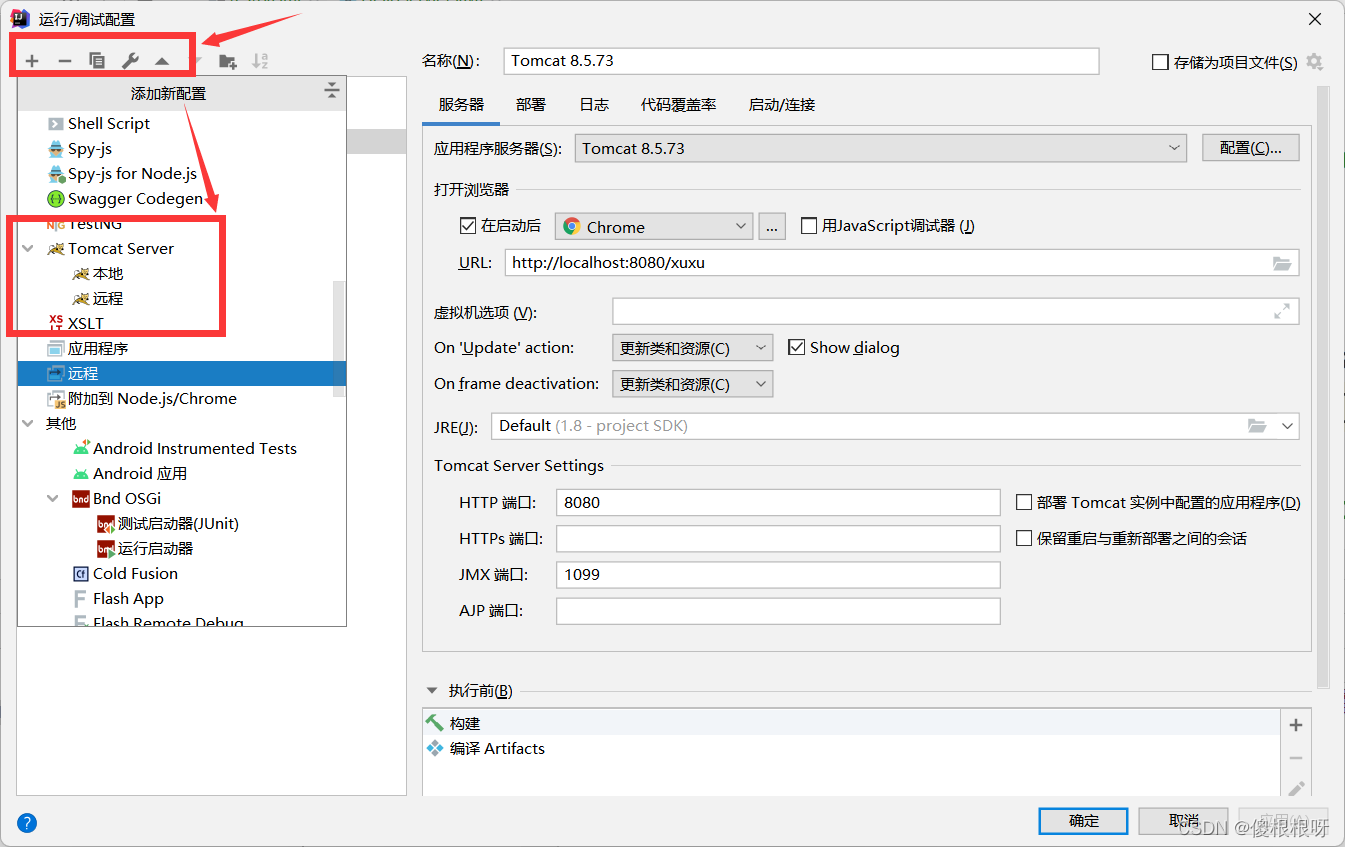This screenshot has width=1345, height=847.
Task: Open help via question mark icon
Action: coord(27,823)
